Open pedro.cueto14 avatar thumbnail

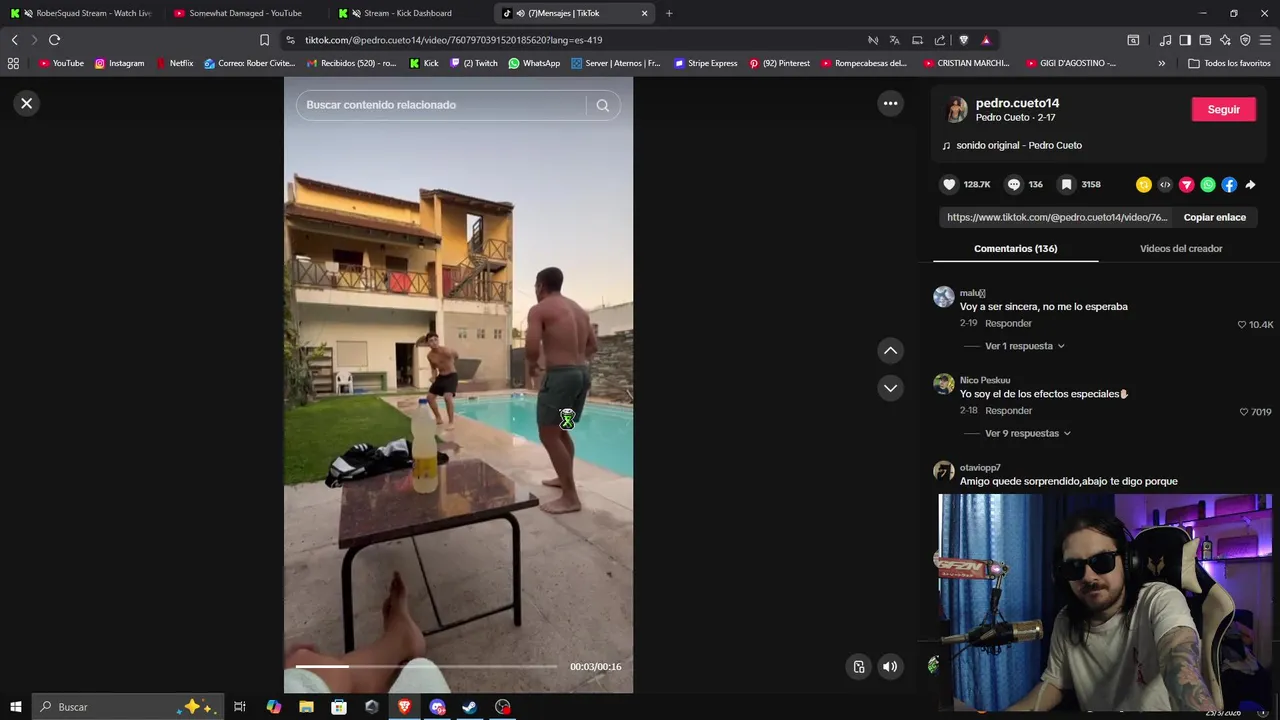(957, 110)
